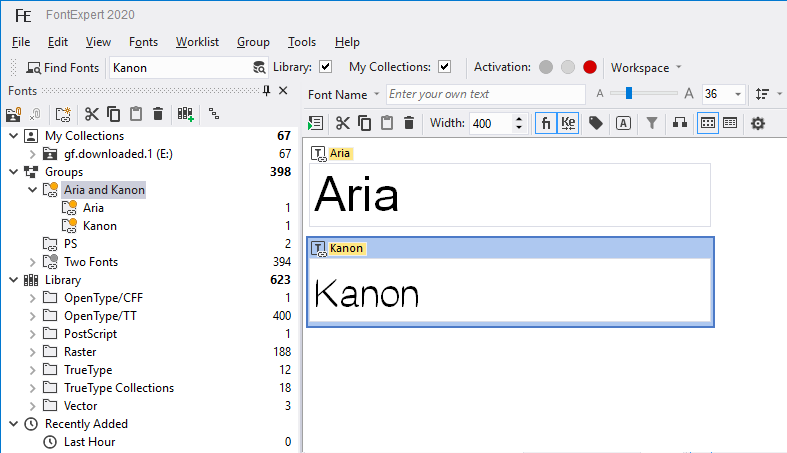Collapse the Library tree node
The image size is (787, 453).
(x=14, y=280)
